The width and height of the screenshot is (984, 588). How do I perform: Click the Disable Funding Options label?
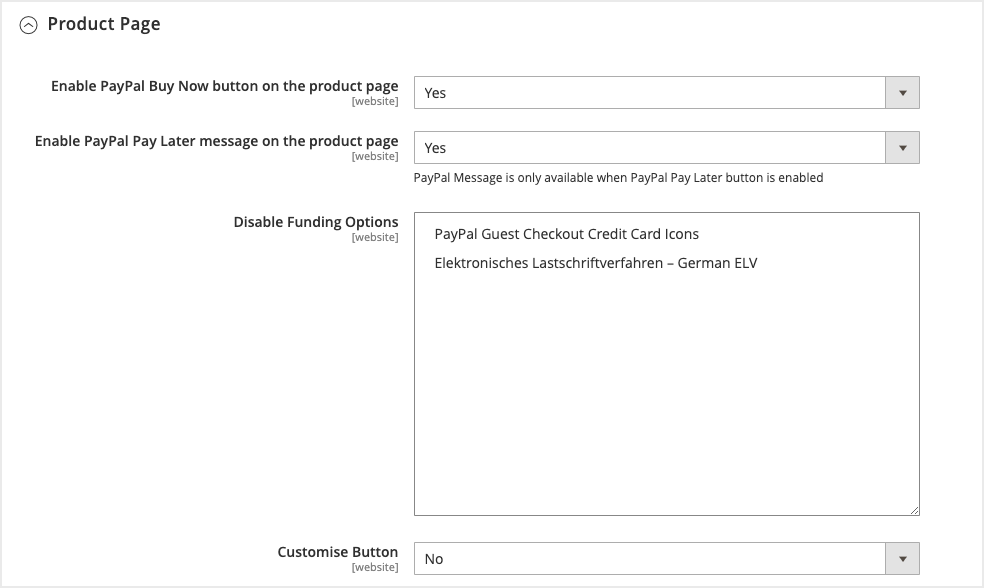click(x=316, y=222)
